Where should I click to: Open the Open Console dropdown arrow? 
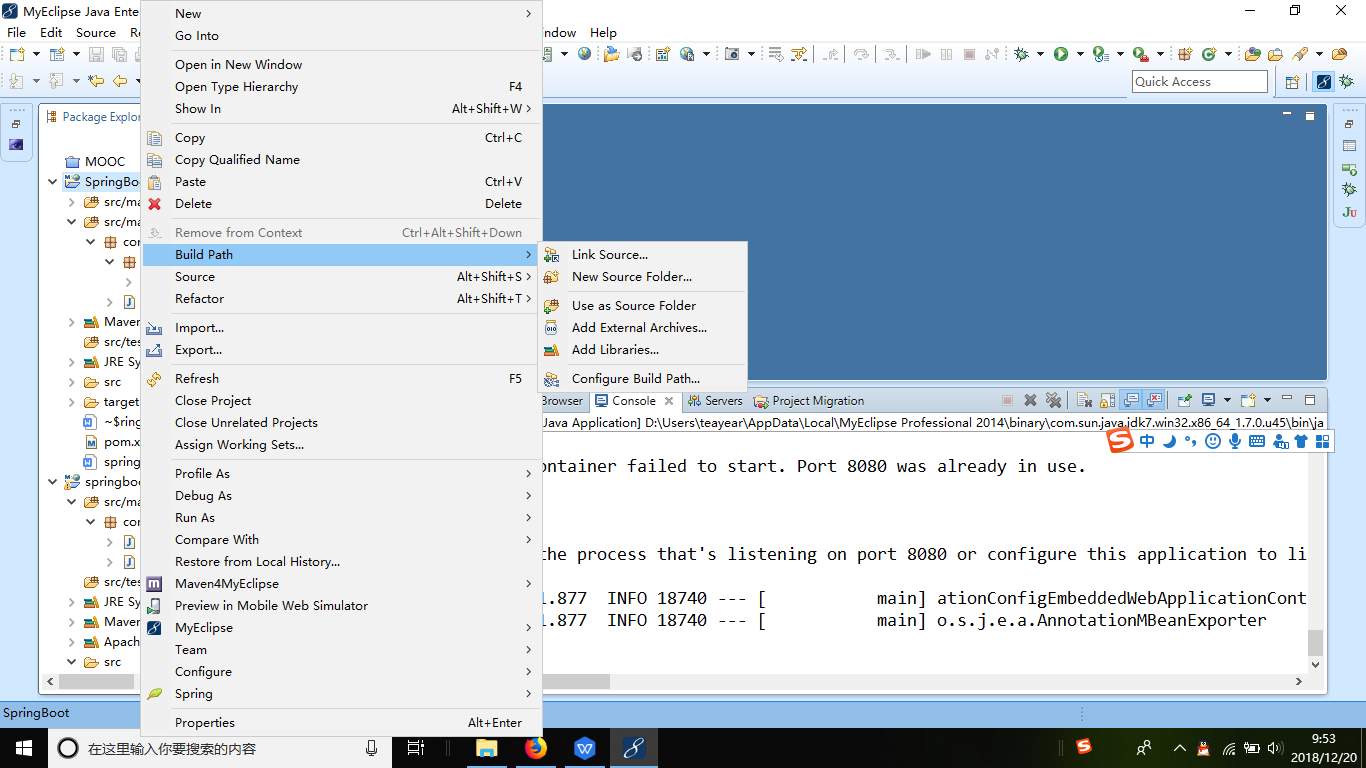coord(1267,400)
